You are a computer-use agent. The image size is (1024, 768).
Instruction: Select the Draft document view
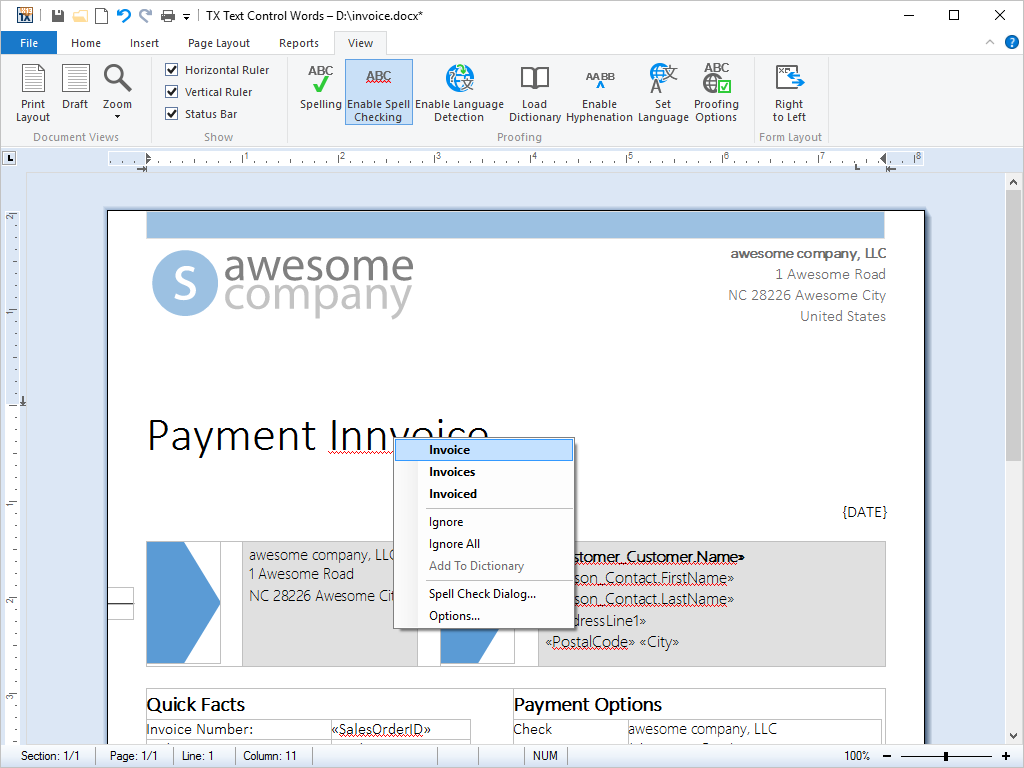tap(75, 88)
